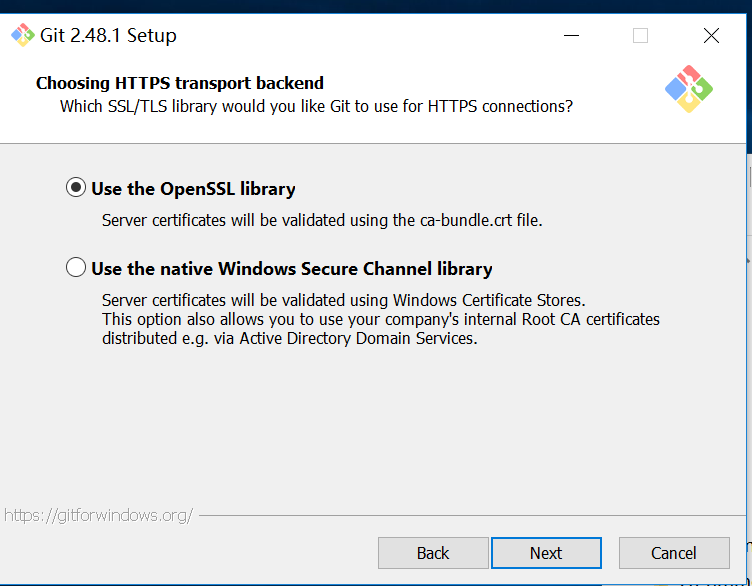
Task: Cancel the Git setup
Action: (x=674, y=553)
